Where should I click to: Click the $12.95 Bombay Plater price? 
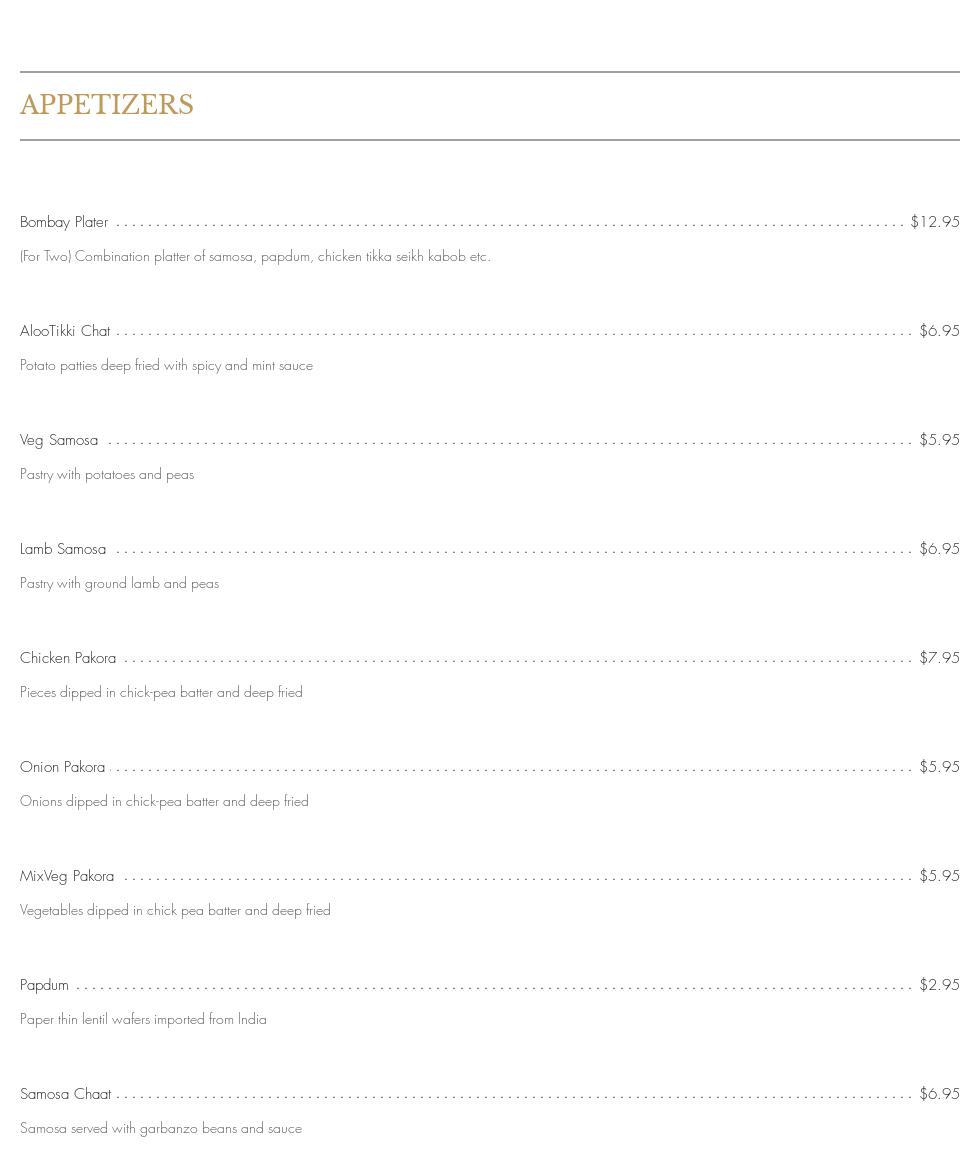tap(934, 222)
